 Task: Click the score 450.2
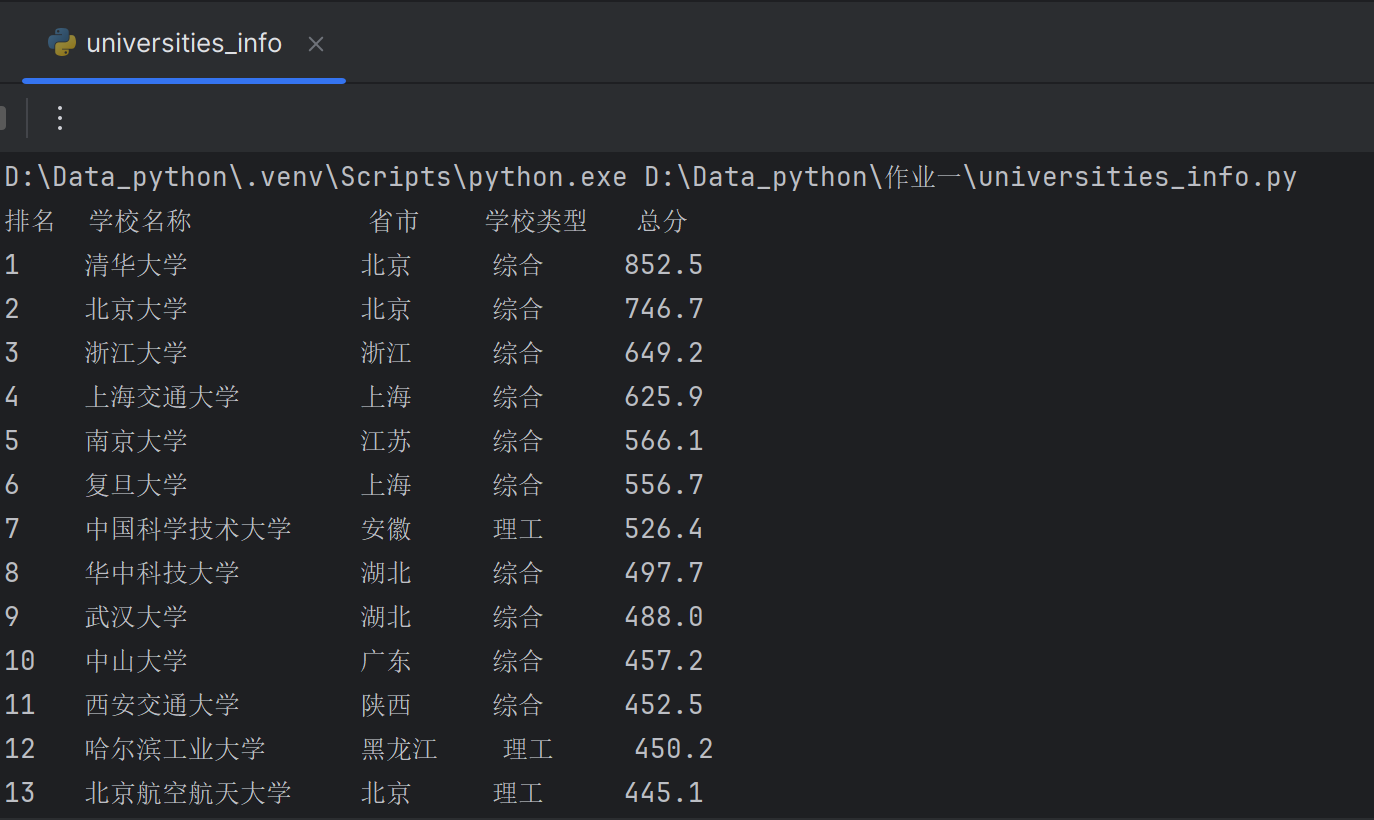[x=674, y=749]
